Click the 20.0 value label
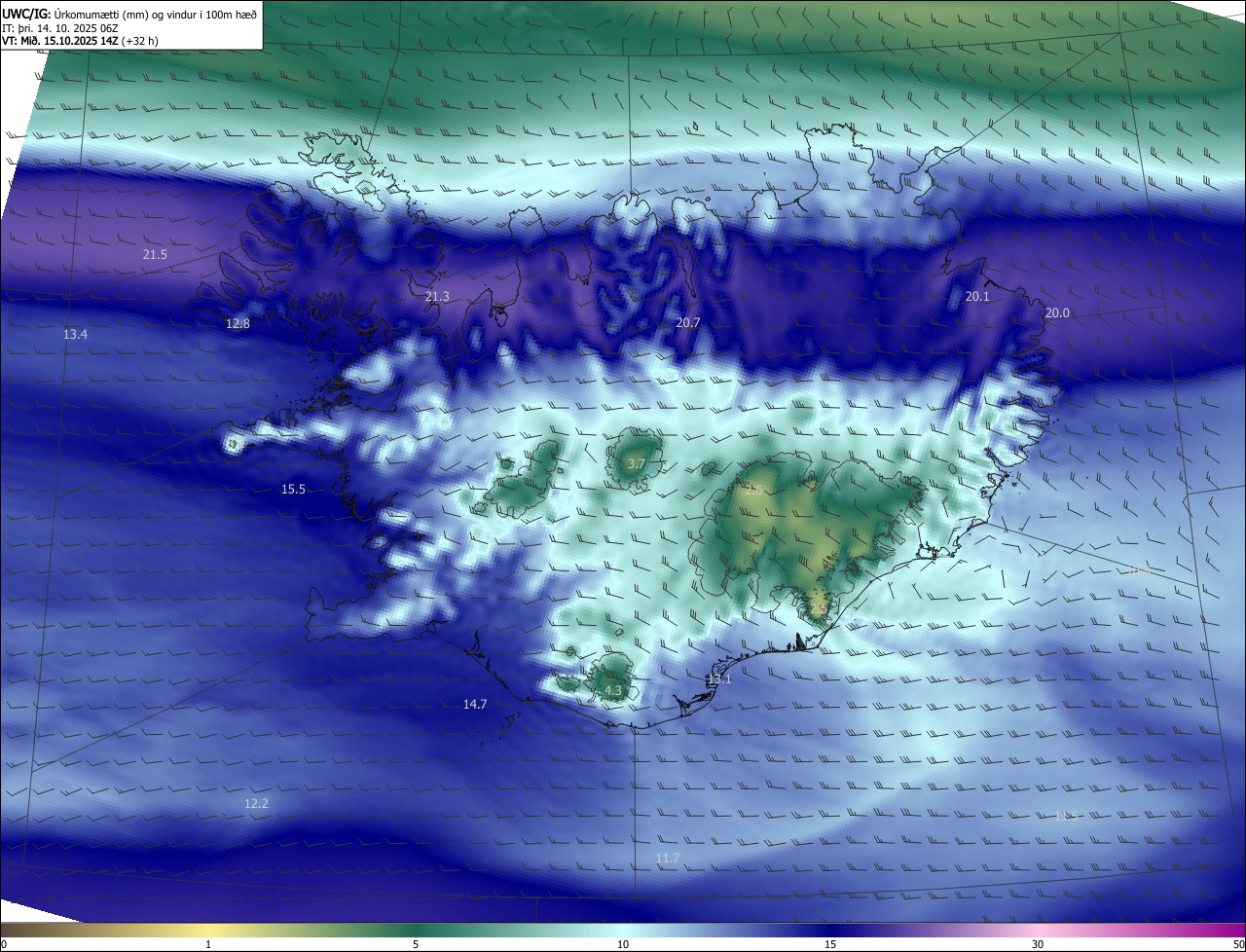 [x=1057, y=312]
